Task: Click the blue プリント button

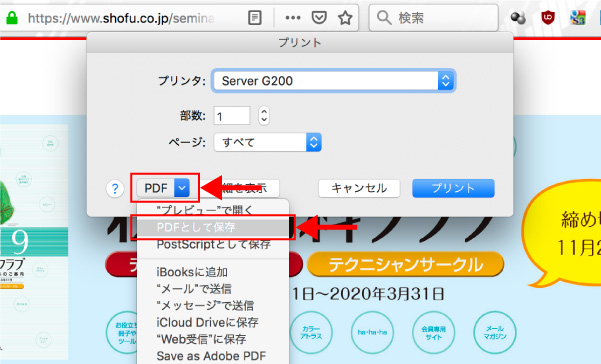Action: click(453, 188)
